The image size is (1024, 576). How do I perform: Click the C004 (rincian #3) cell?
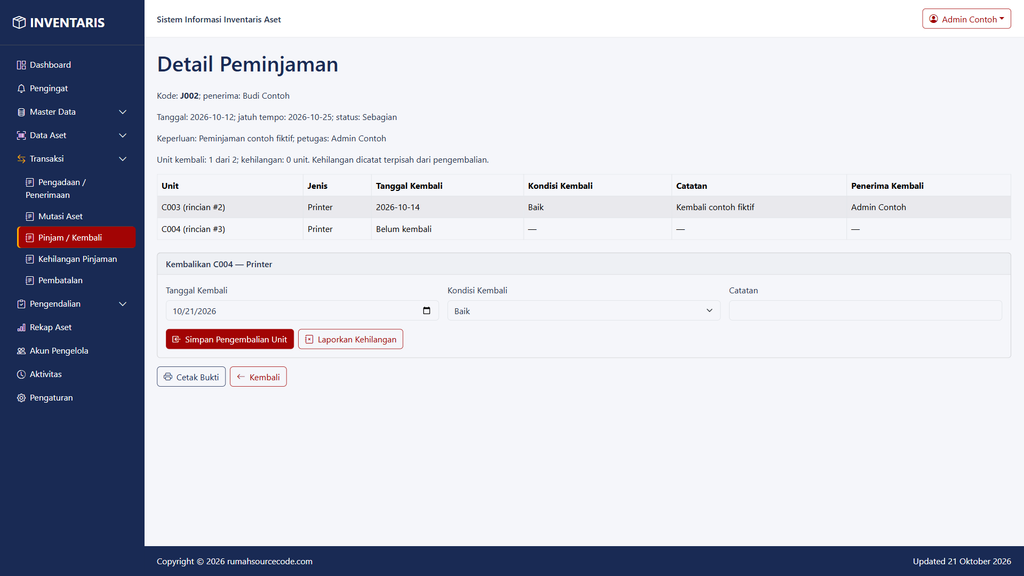(x=230, y=229)
